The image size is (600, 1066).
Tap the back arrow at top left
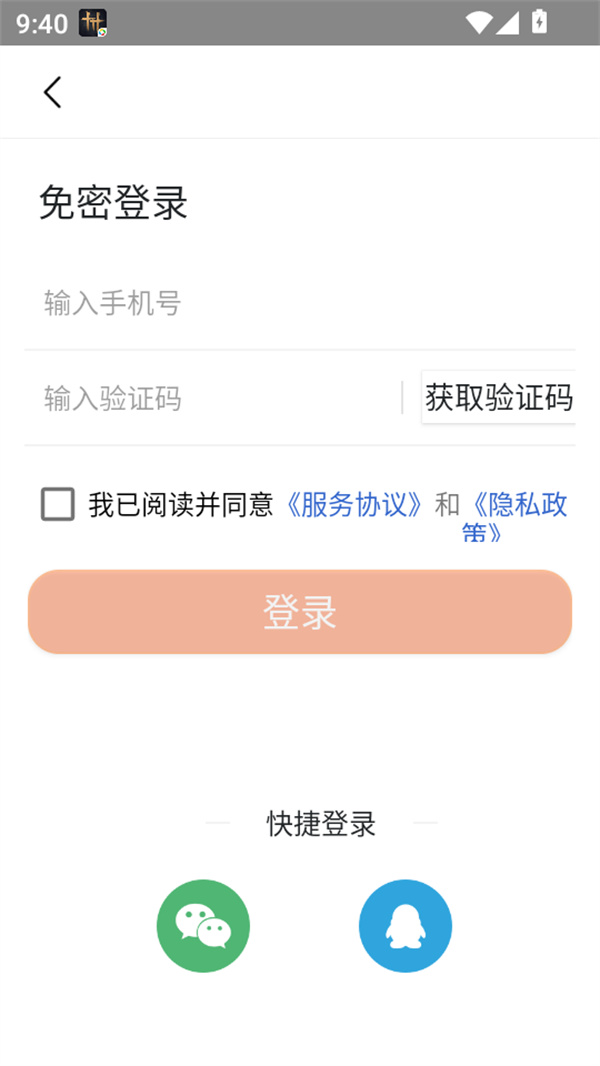click(x=52, y=91)
